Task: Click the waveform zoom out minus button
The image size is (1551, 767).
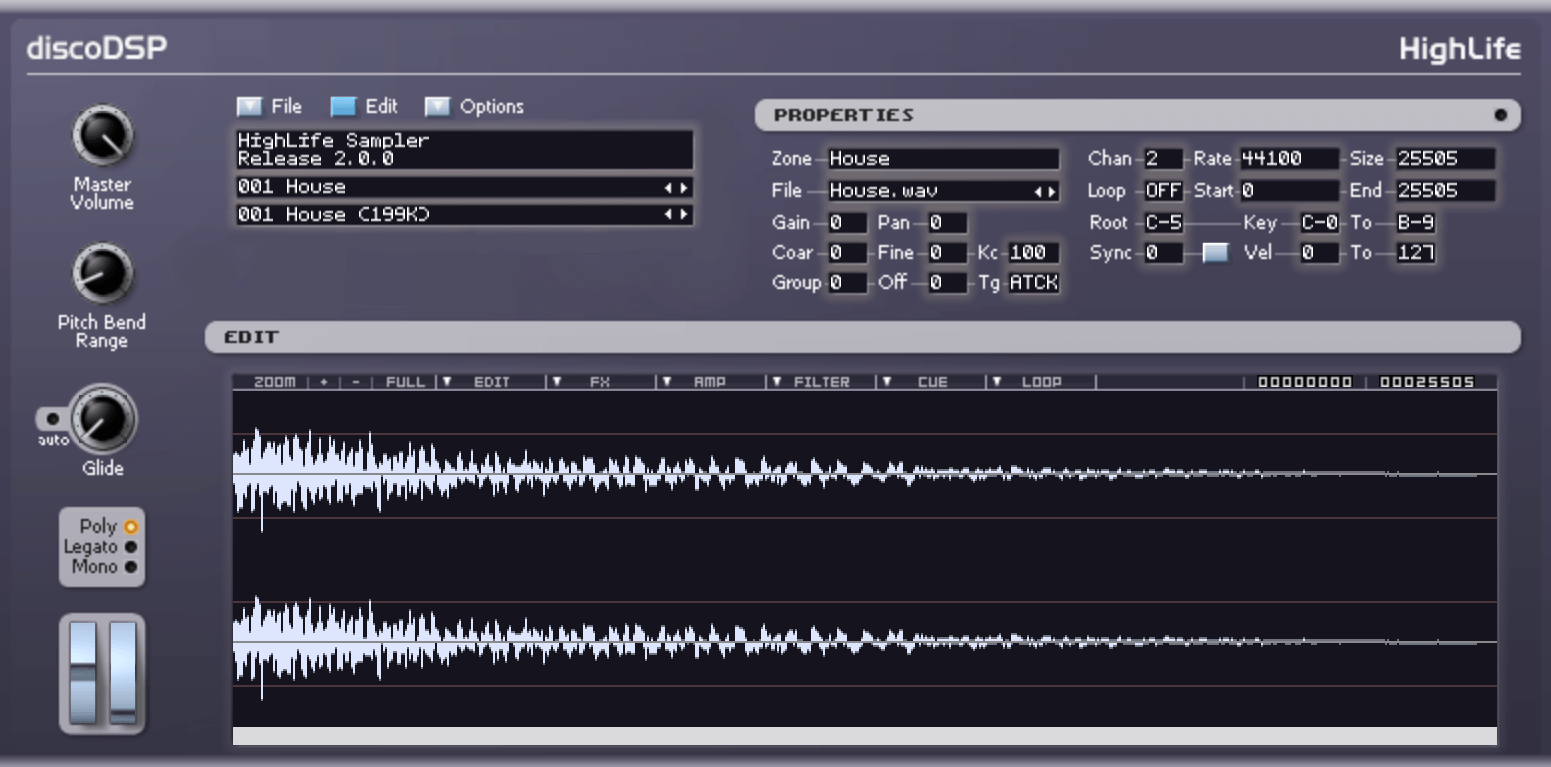Action: point(355,382)
